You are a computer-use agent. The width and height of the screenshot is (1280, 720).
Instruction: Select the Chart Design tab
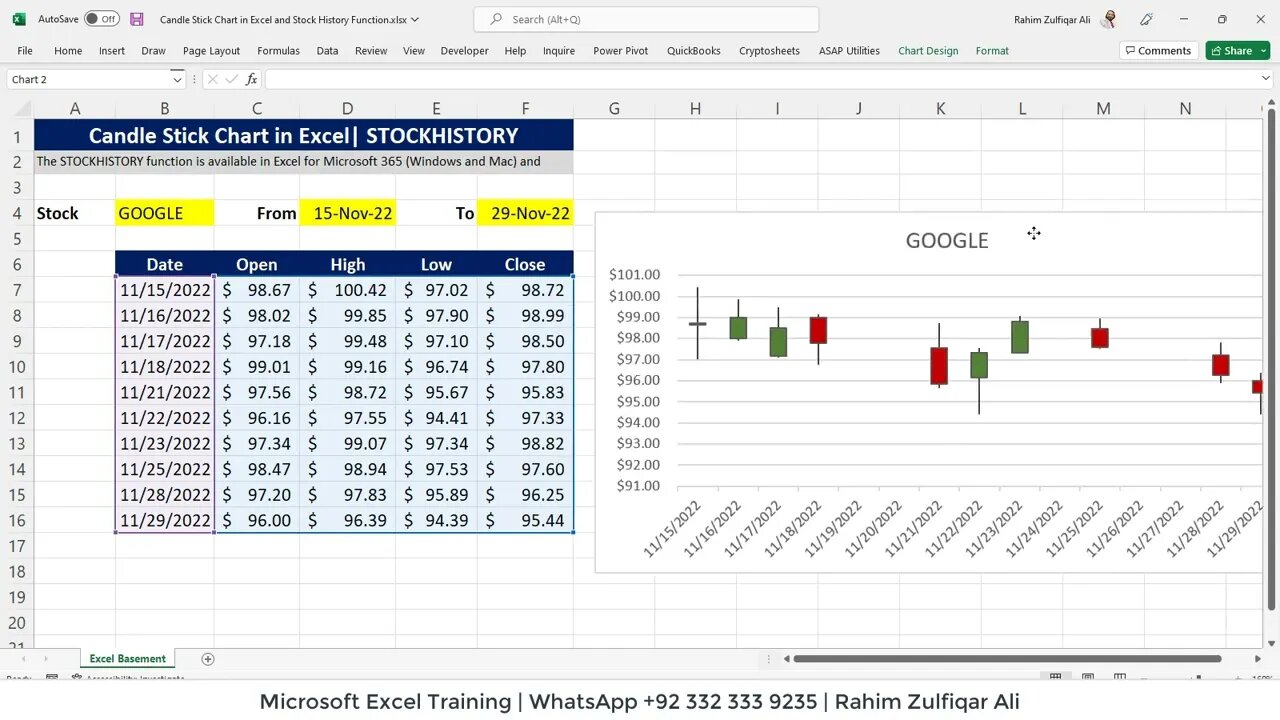[x=928, y=51]
